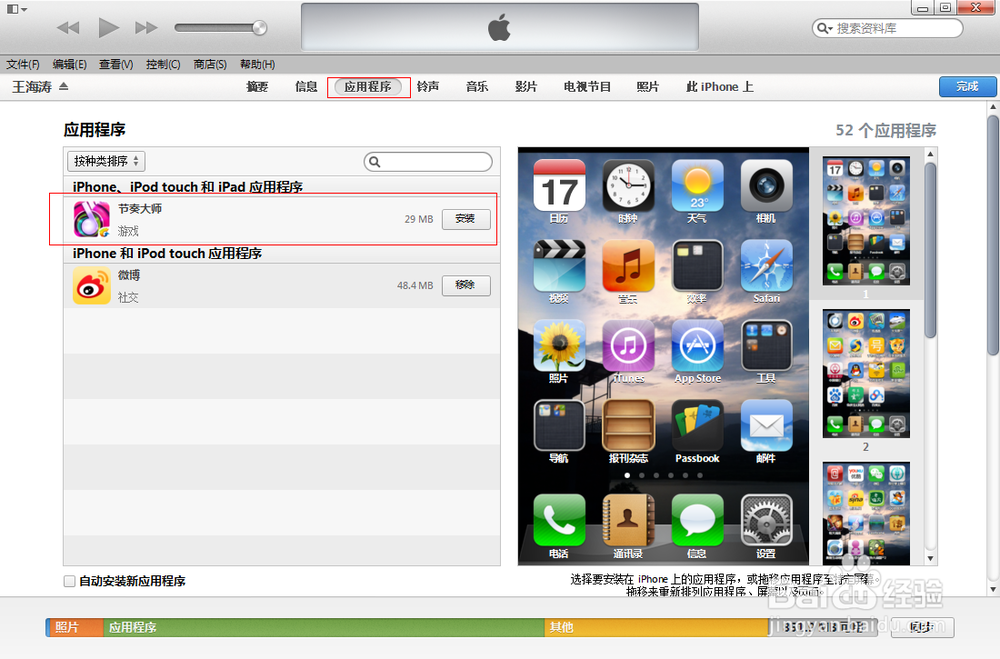Viewport: 1000px width, 659px height.
Task: Click the 照片 segment in capacity bar
Action: [x=75, y=628]
